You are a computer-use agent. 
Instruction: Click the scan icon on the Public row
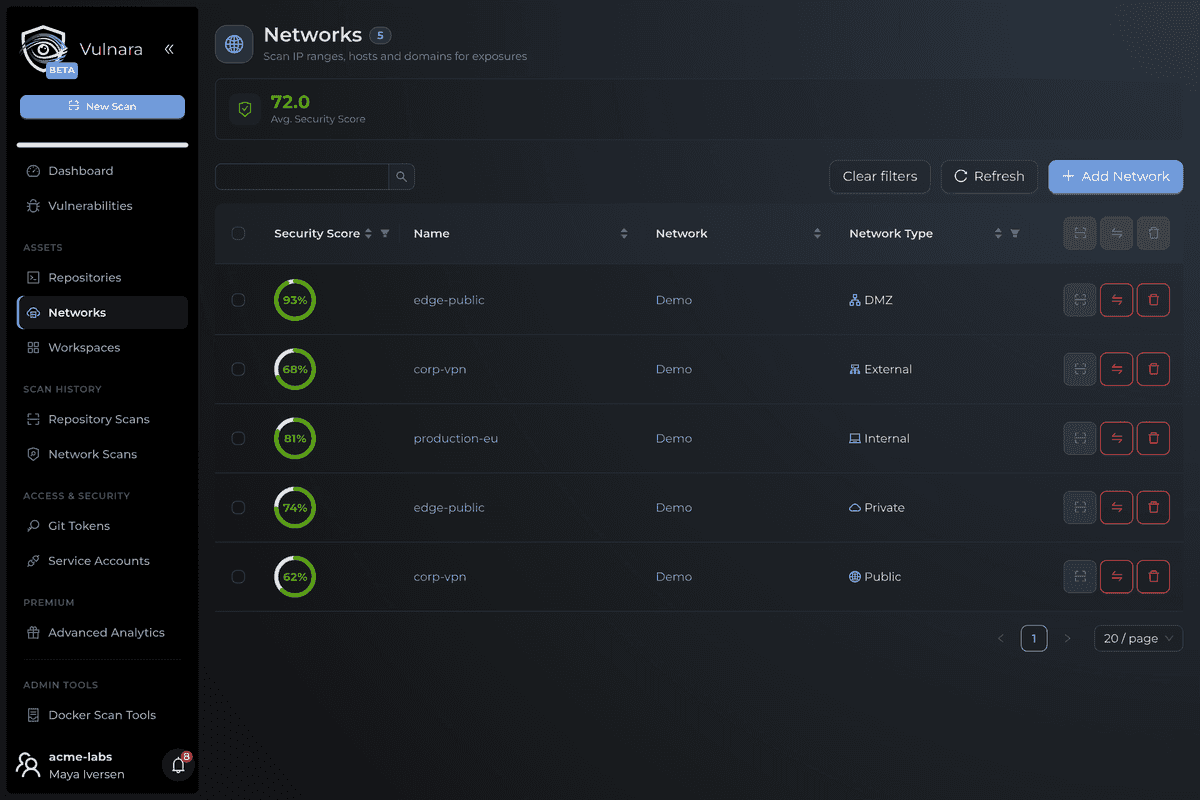(x=1080, y=576)
